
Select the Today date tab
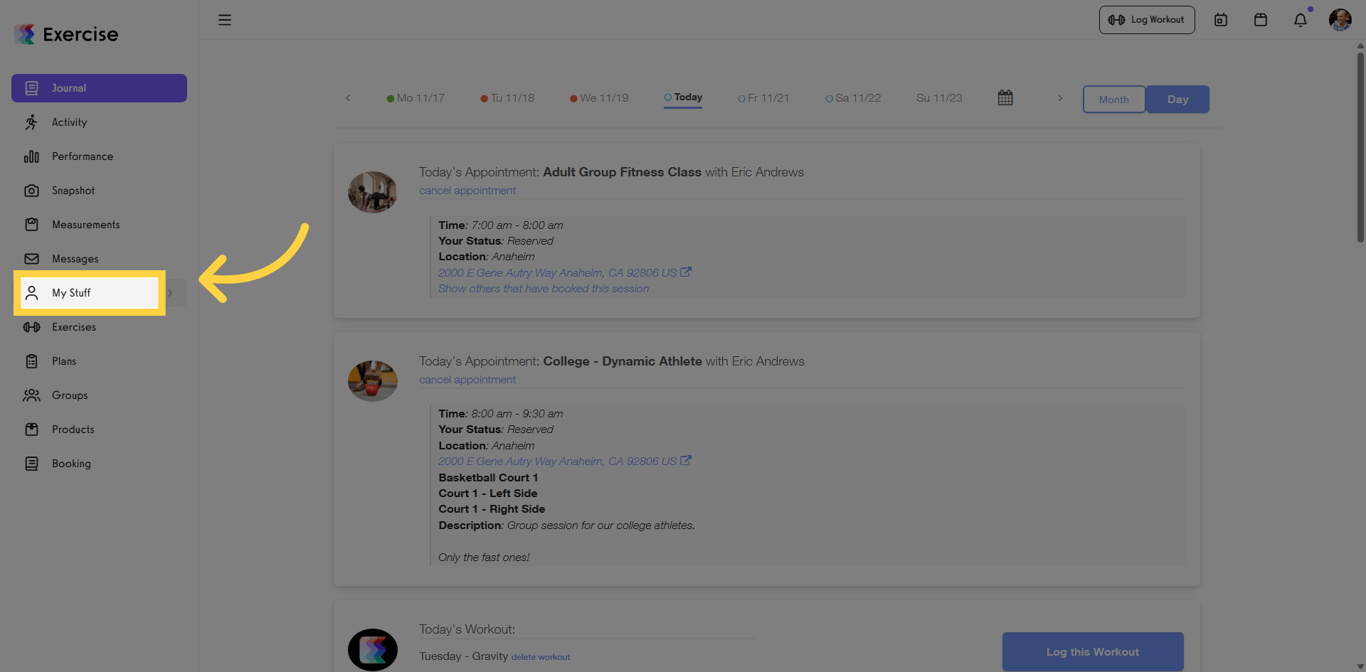click(x=683, y=97)
